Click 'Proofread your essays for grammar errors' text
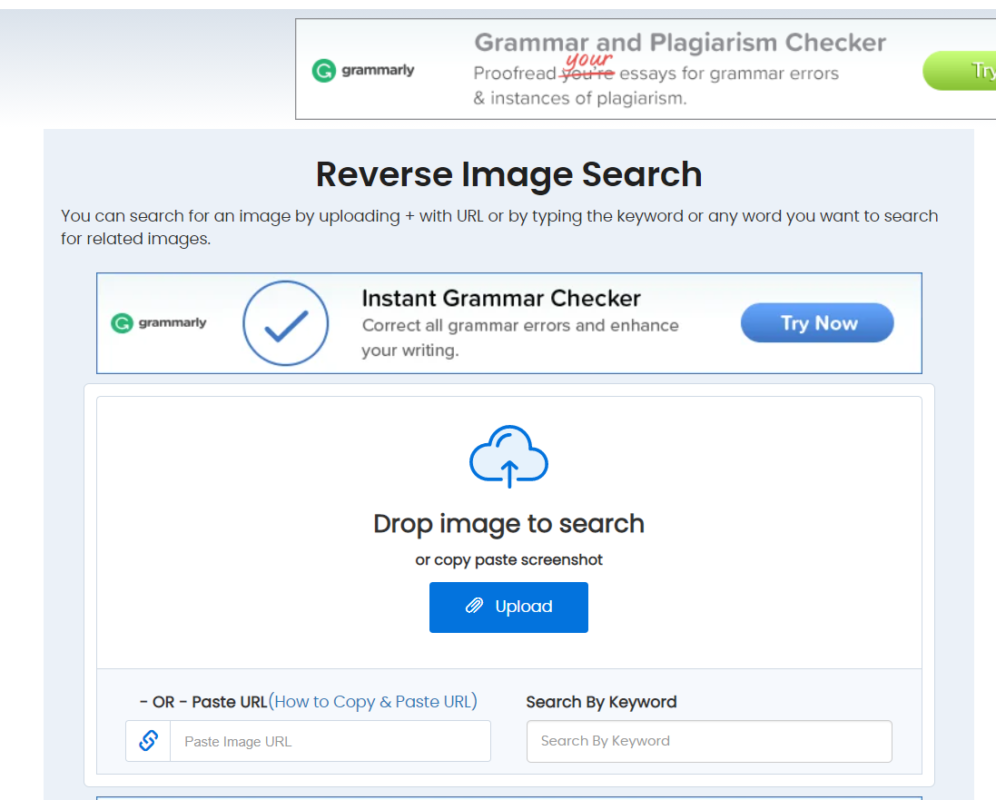This screenshot has height=800, width=996. coord(656,72)
